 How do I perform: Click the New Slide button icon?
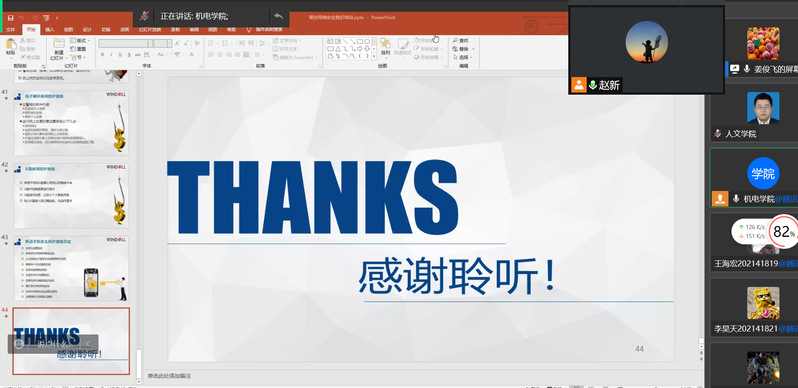[x=59, y=43]
